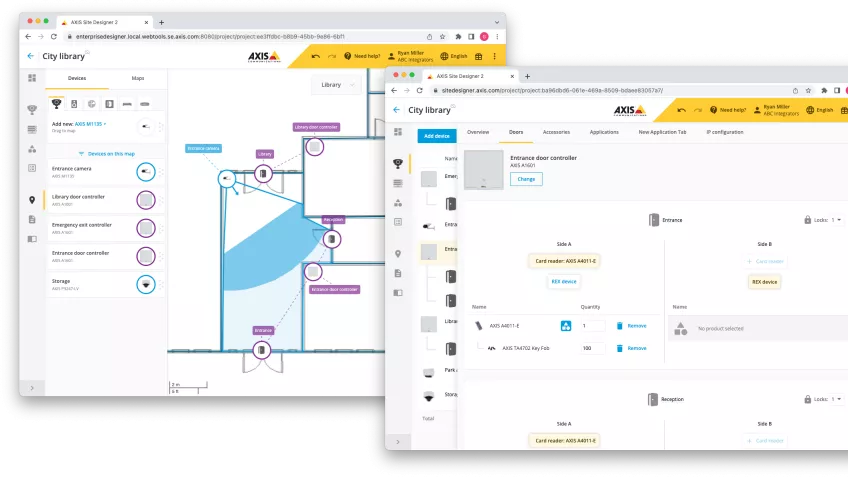Bookmark page with star in map browser window
The image size is (848, 477).
tap(442, 36)
